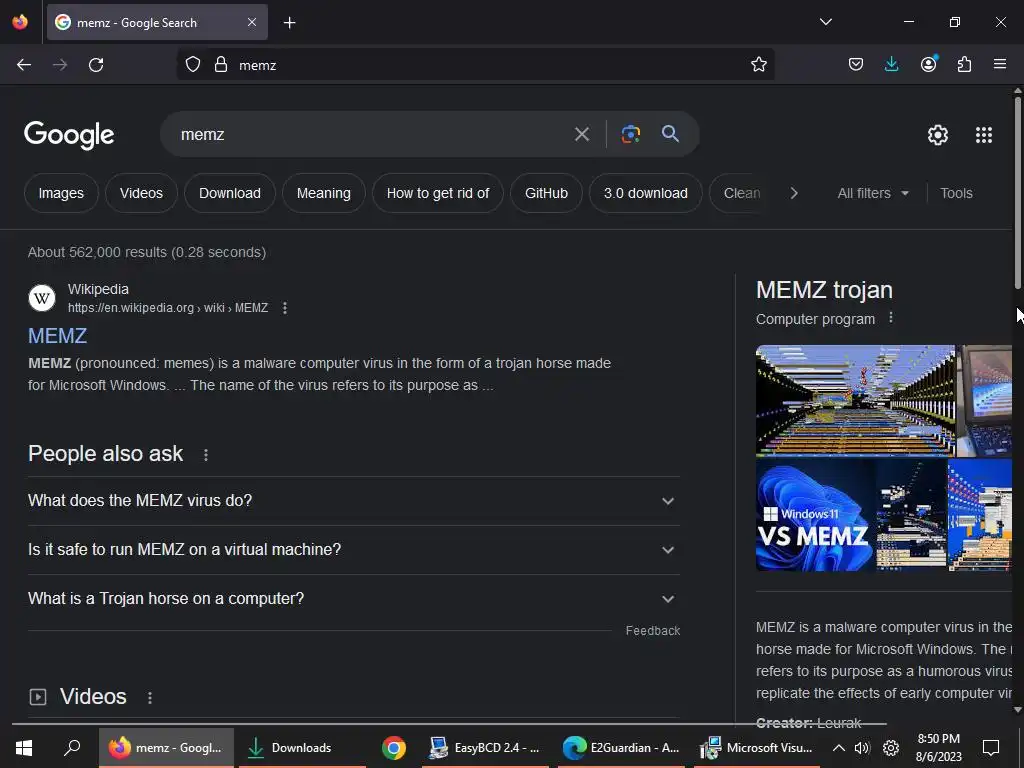Select the GitHub filter chip
The height and width of the screenshot is (768, 1024).
coord(546,193)
